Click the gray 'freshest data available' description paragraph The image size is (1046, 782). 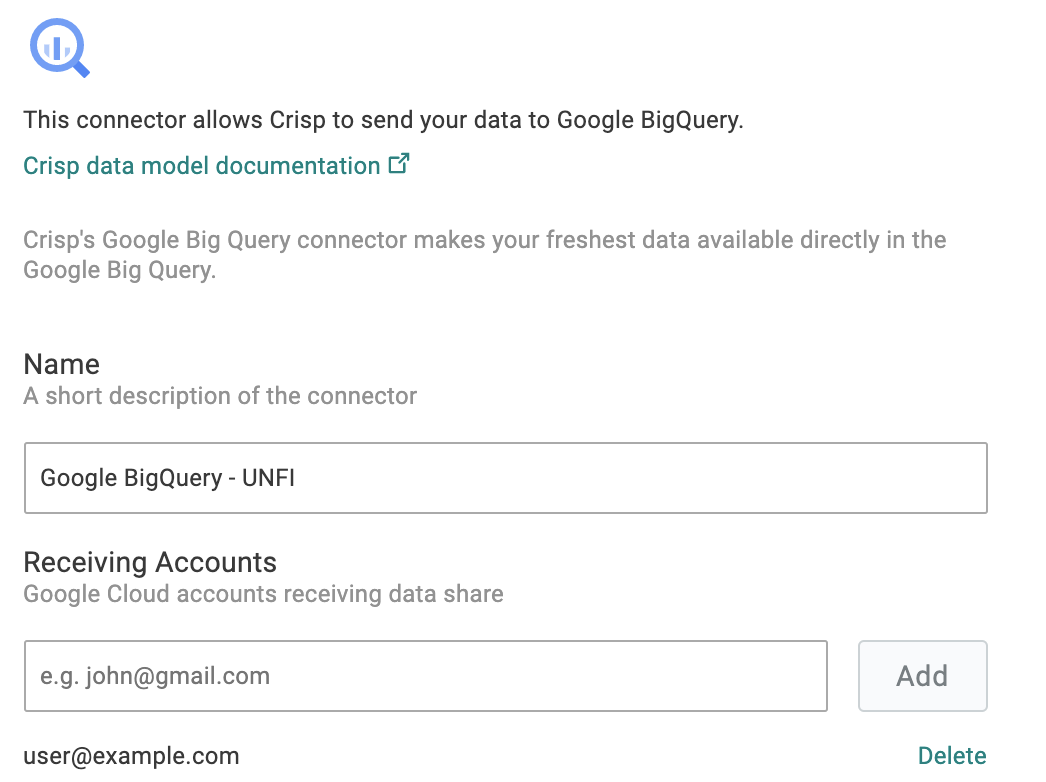coord(485,255)
